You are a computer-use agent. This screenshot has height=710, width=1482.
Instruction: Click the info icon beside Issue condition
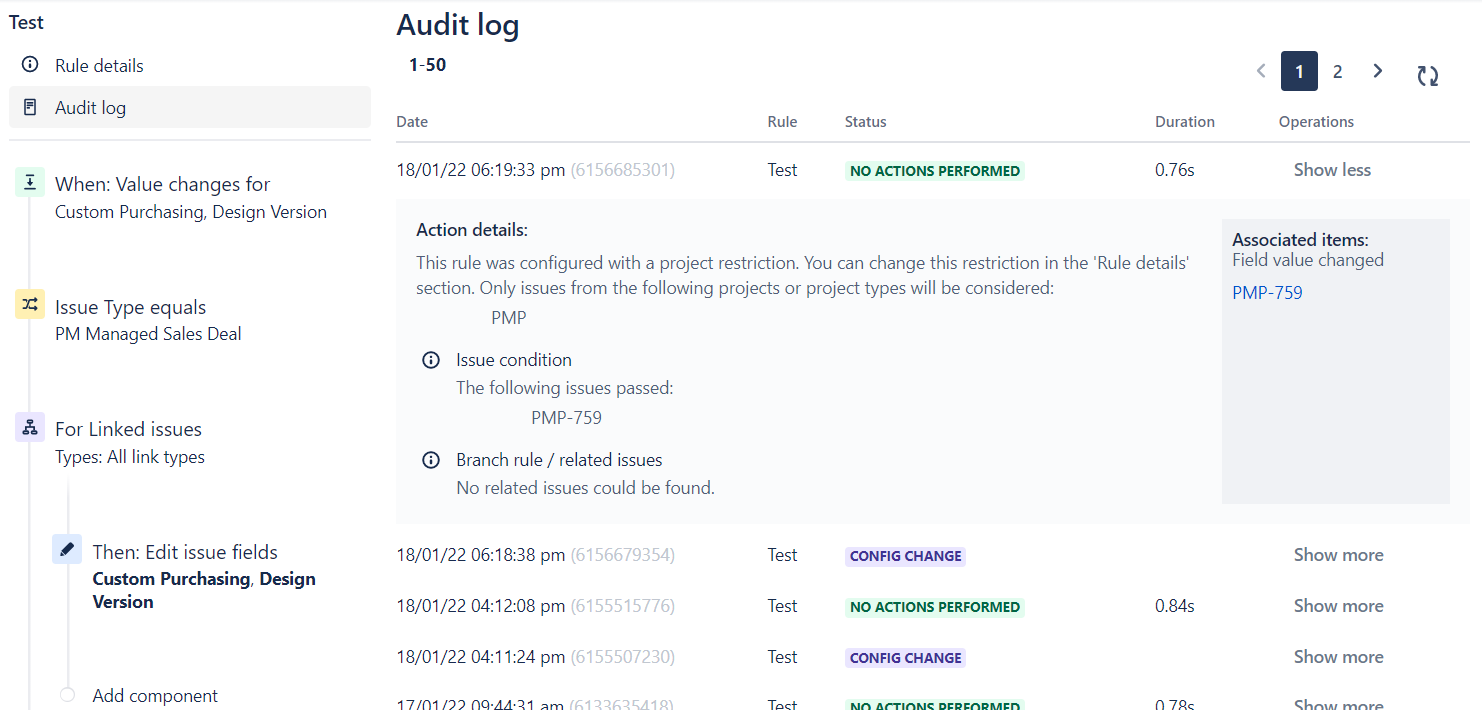(431, 360)
